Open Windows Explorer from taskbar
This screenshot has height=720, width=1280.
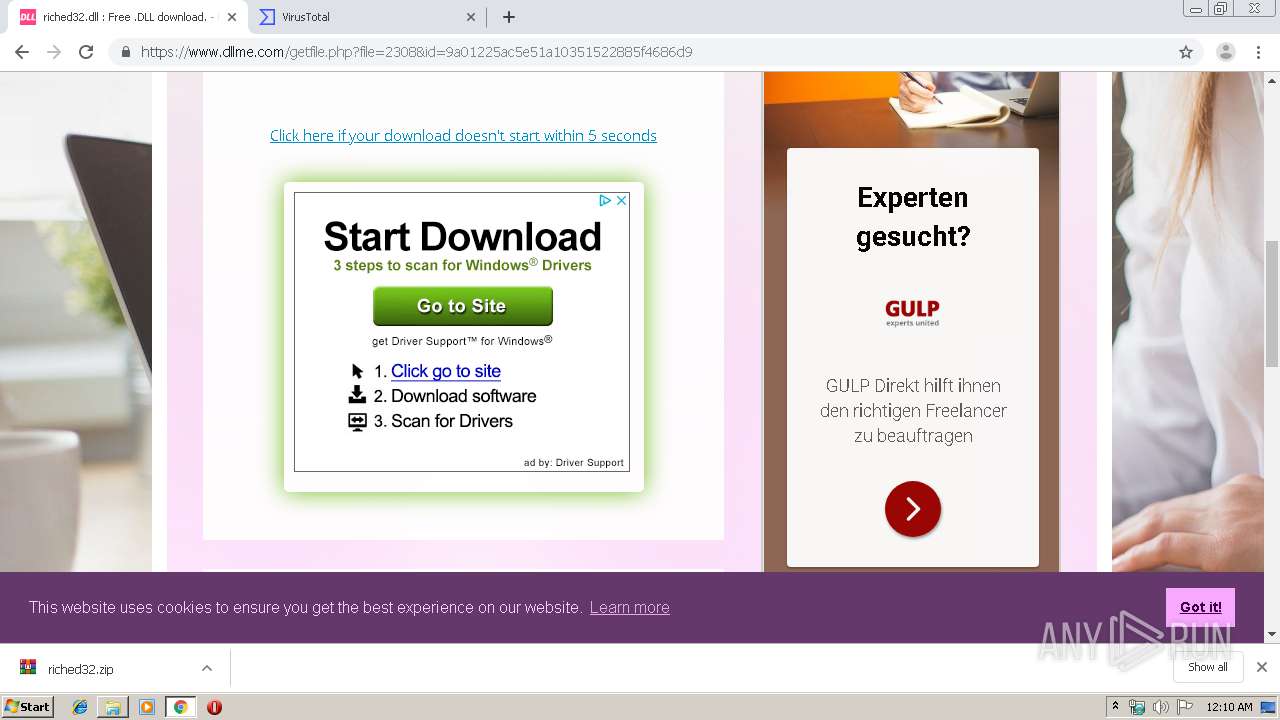tap(113, 707)
